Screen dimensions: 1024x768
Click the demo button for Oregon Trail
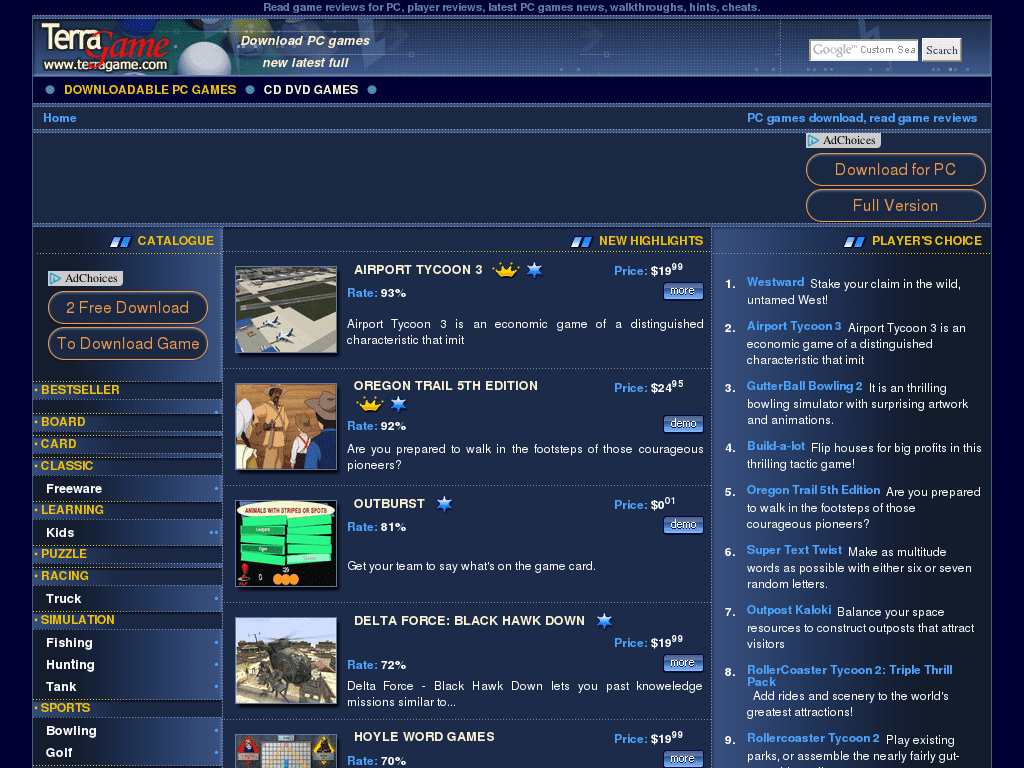(x=683, y=424)
